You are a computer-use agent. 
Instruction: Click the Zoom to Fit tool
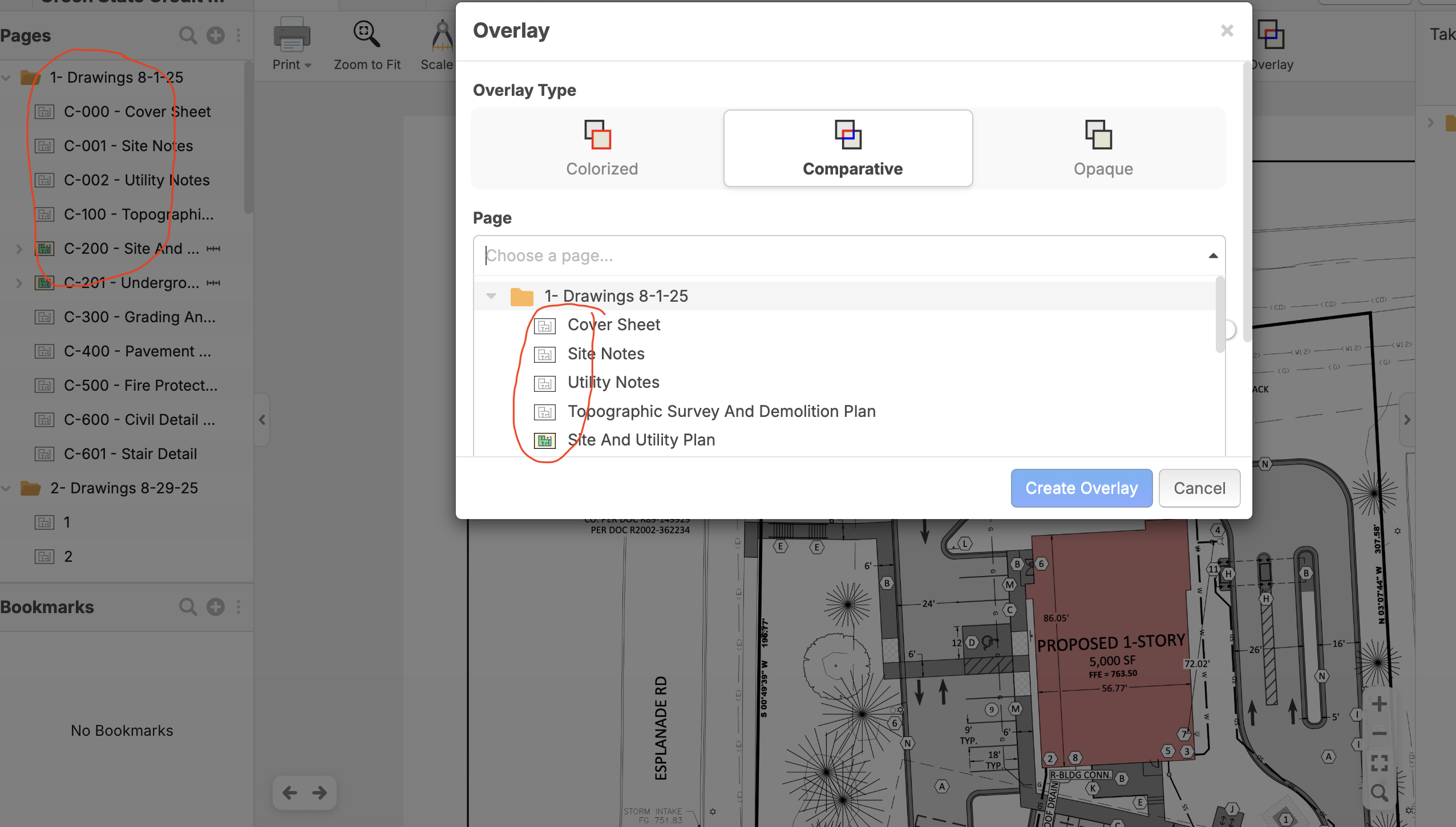click(x=367, y=44)
